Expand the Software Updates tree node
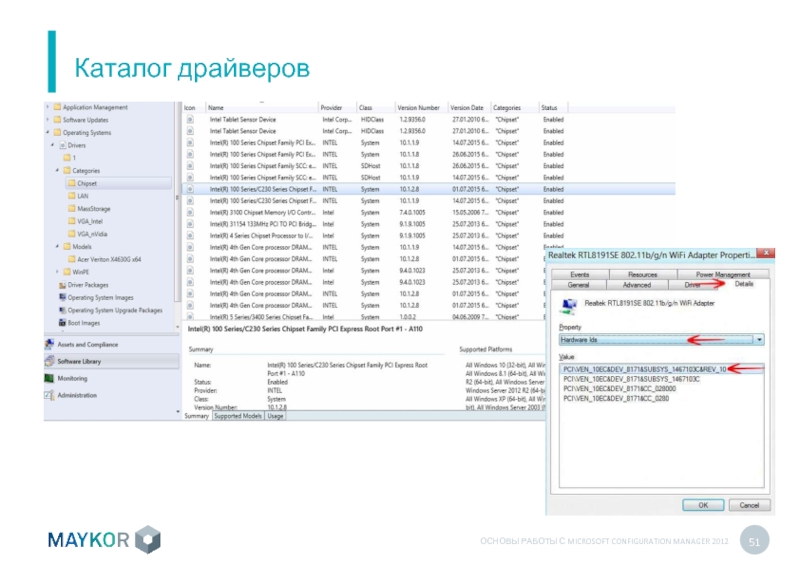 click(x=47, y=120)
